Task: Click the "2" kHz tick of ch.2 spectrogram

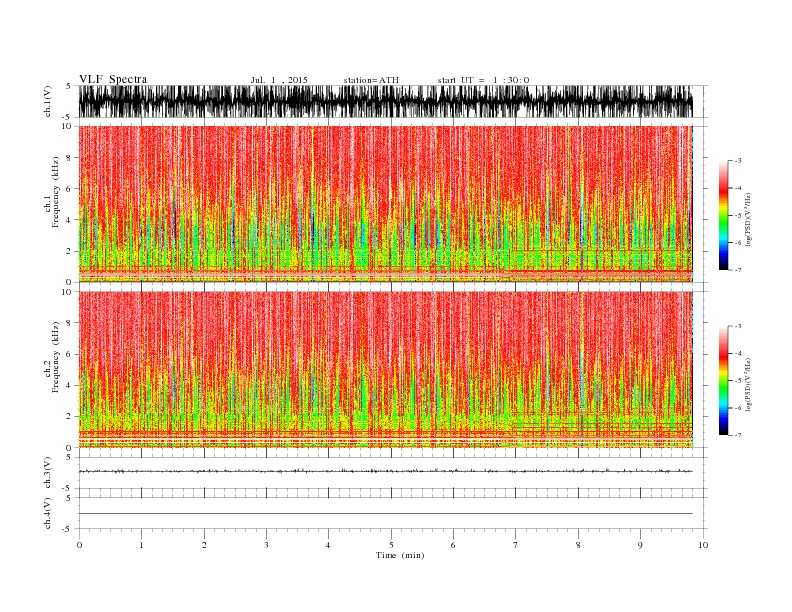Action: (69, 417)
